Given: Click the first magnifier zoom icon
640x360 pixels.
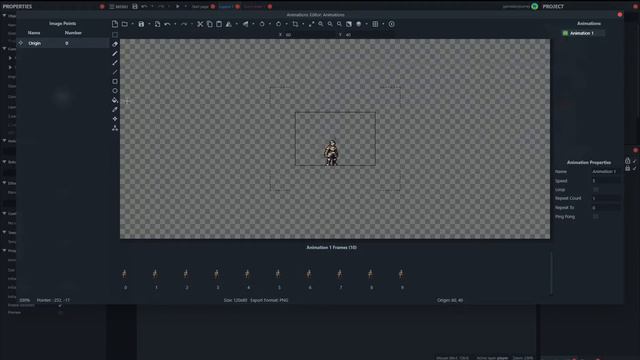Looking at the screenshot, I should tap(321, 24).
